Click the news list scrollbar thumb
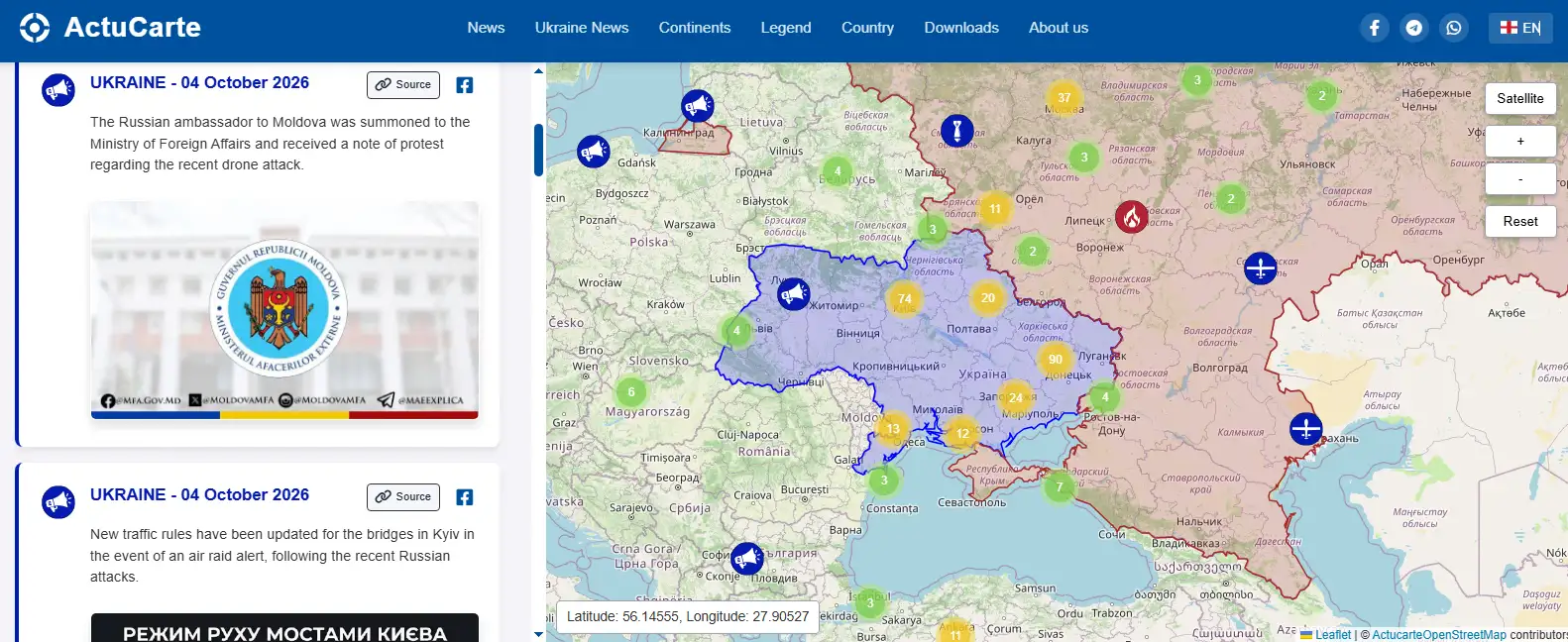 538,150
